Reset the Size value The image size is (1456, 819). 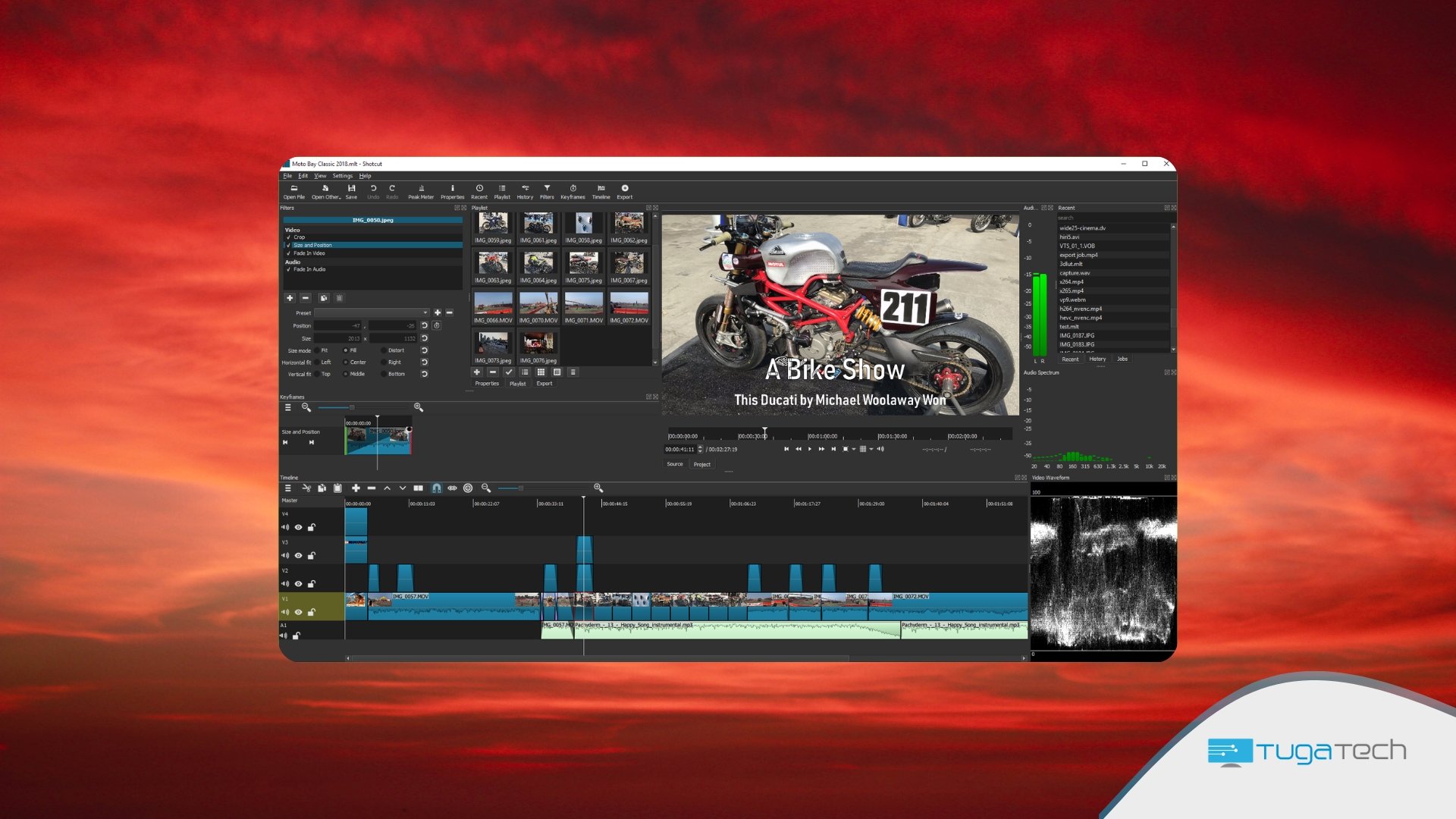coord(425,338)
